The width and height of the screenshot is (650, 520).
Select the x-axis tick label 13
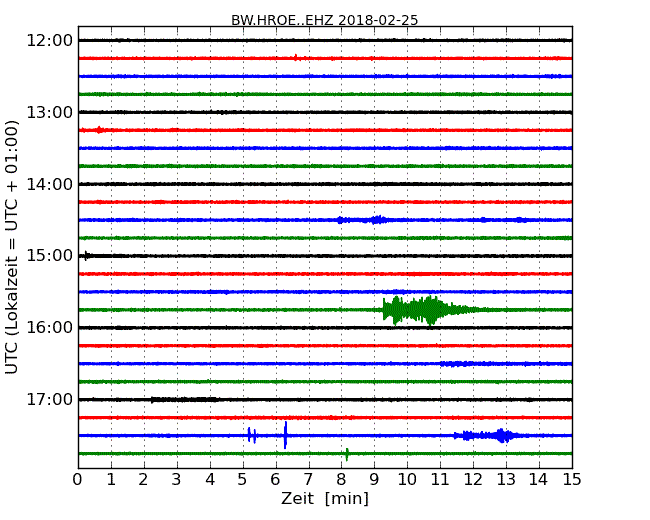tap(506, 480)
